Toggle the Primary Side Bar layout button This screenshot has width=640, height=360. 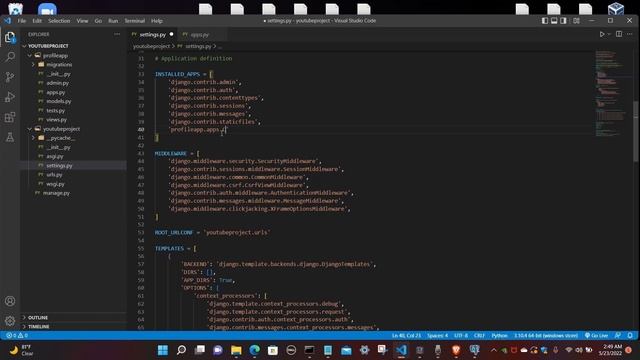[545, 21]
